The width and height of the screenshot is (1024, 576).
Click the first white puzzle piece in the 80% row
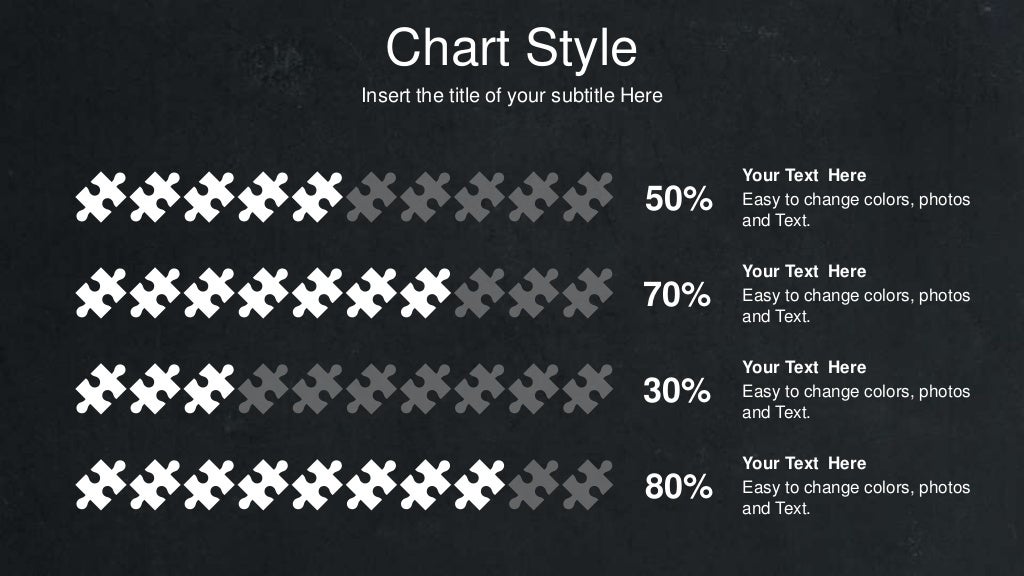click(101, 485)
